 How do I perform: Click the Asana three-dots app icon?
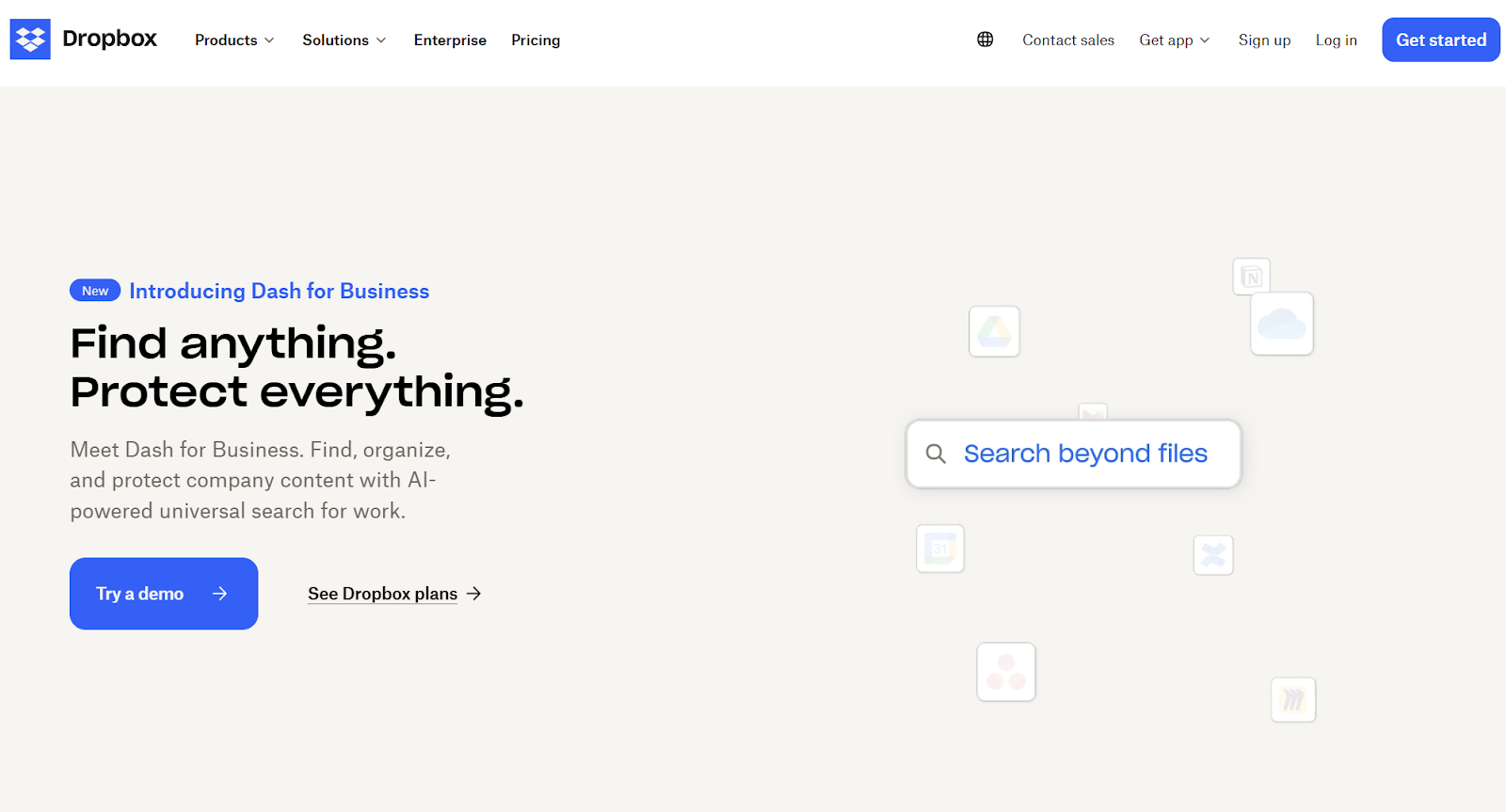(x=1006, y=672)
